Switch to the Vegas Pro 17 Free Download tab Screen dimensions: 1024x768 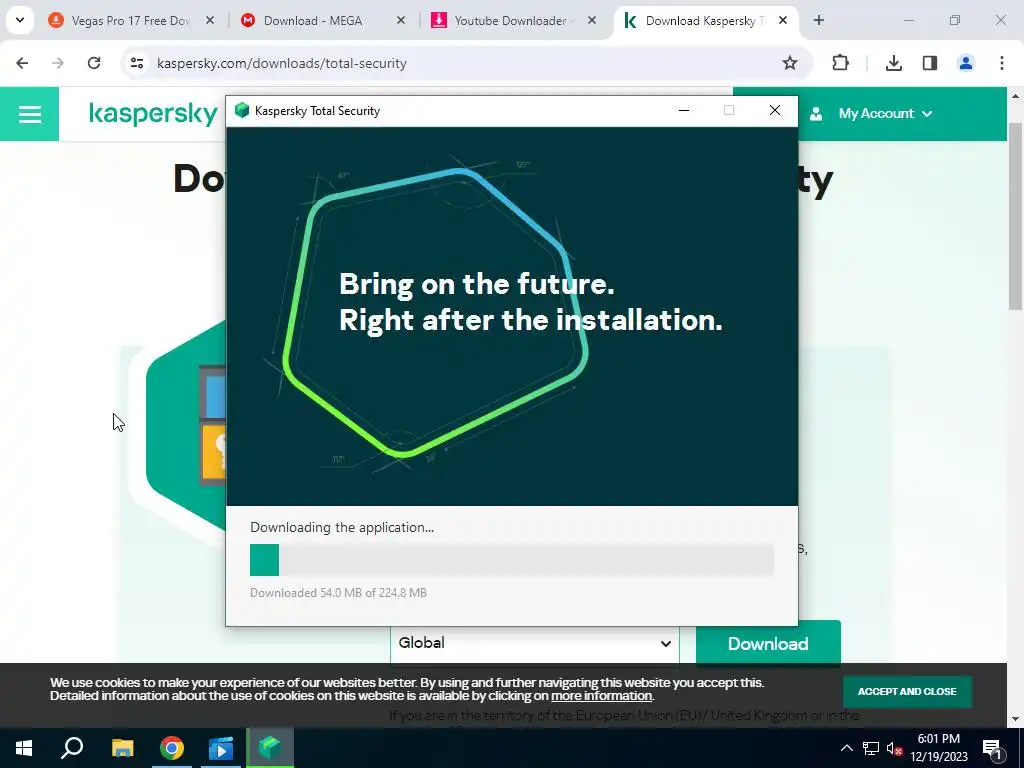[x=131, y=21]
